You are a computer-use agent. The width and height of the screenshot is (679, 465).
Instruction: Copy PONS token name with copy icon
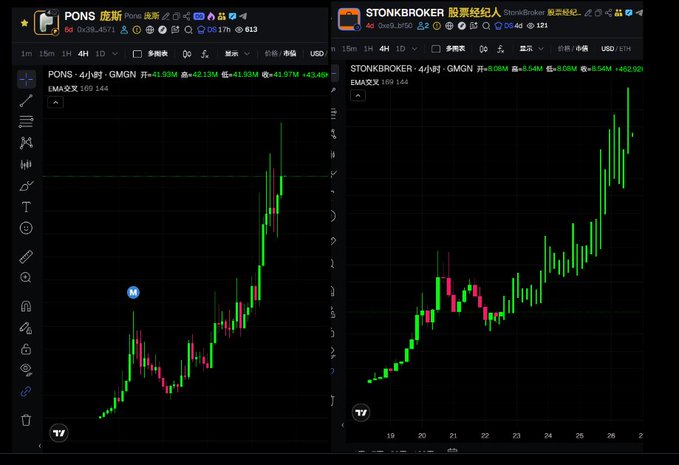tap(176, 16)
